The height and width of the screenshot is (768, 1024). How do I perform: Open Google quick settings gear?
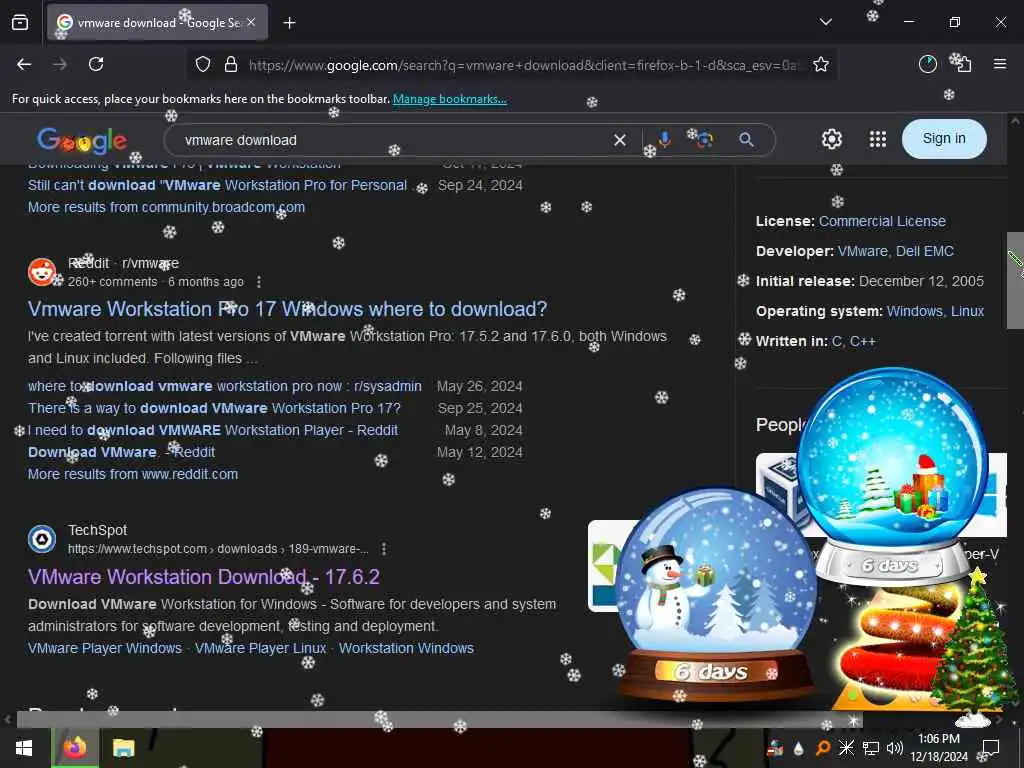tap(832, 139)
